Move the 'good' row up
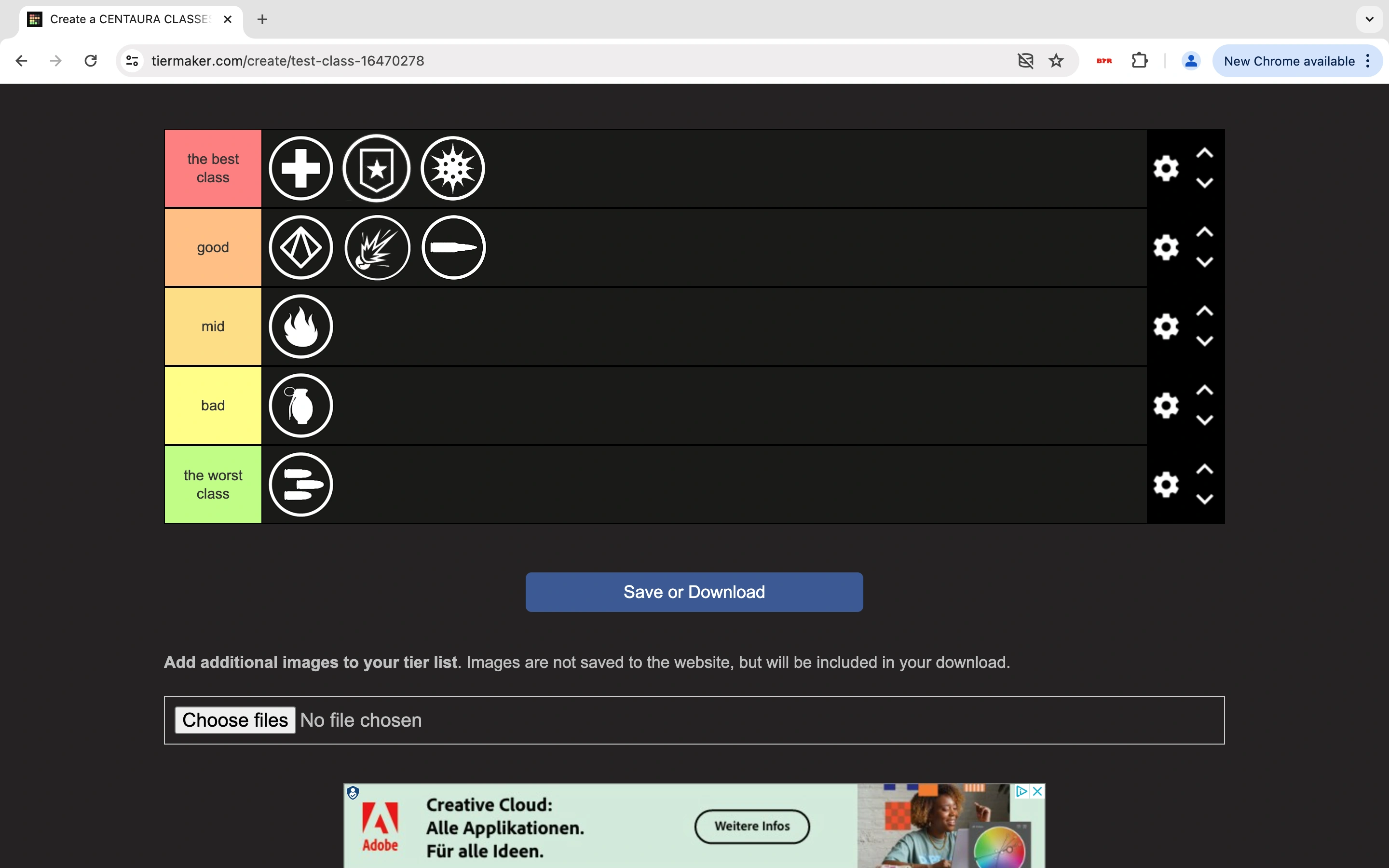This screenshot has height=868, width=1389. tap(1204, 232)
